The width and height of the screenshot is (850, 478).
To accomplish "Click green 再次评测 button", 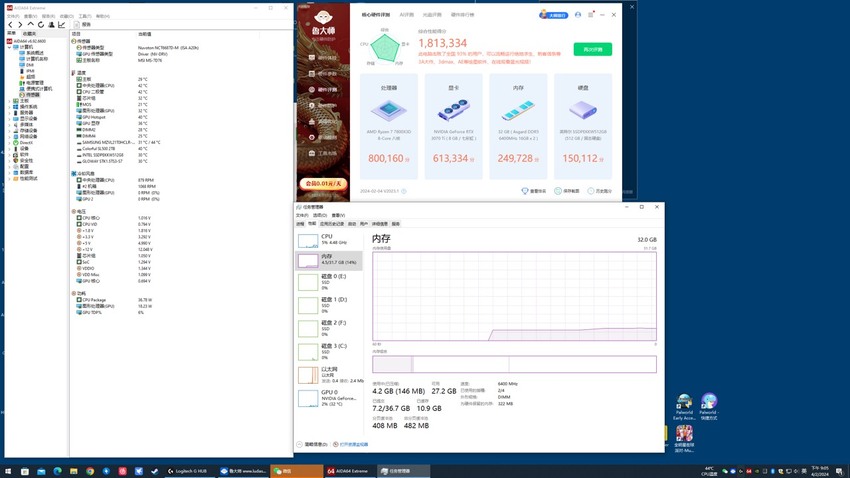I will click(x=593, y=49).
